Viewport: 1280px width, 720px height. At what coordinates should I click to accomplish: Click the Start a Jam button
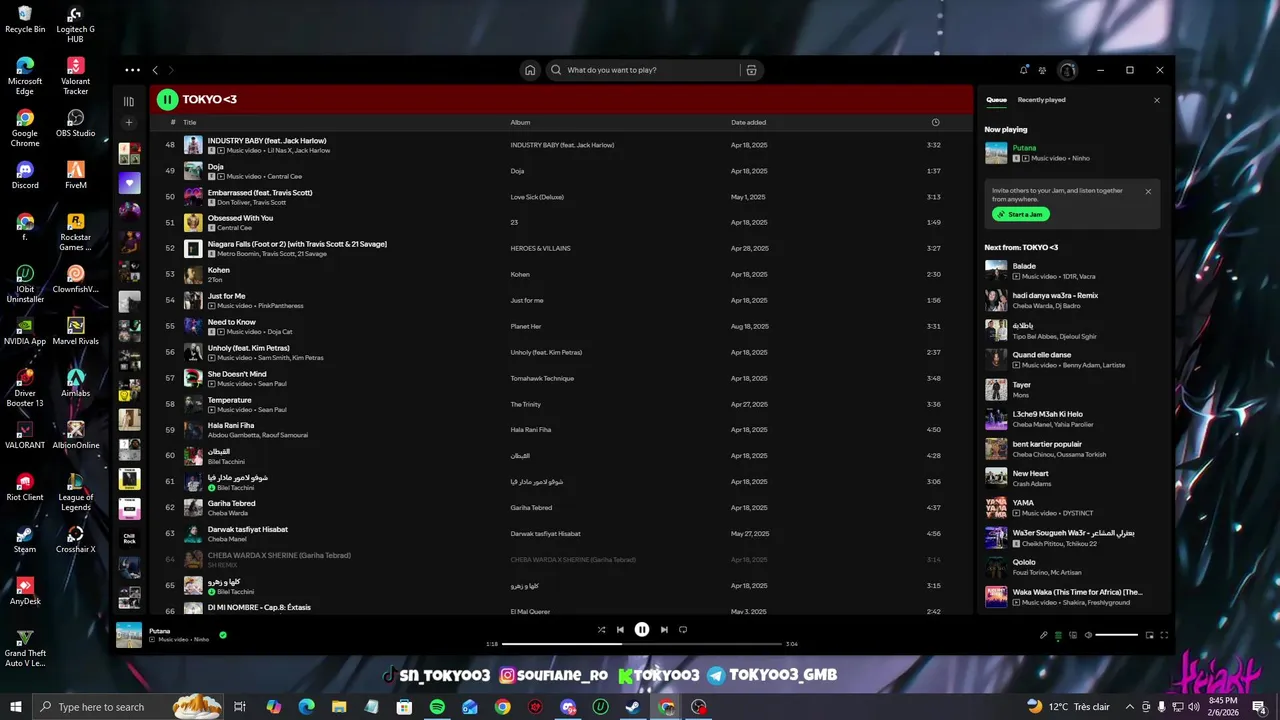[1021, 214]
